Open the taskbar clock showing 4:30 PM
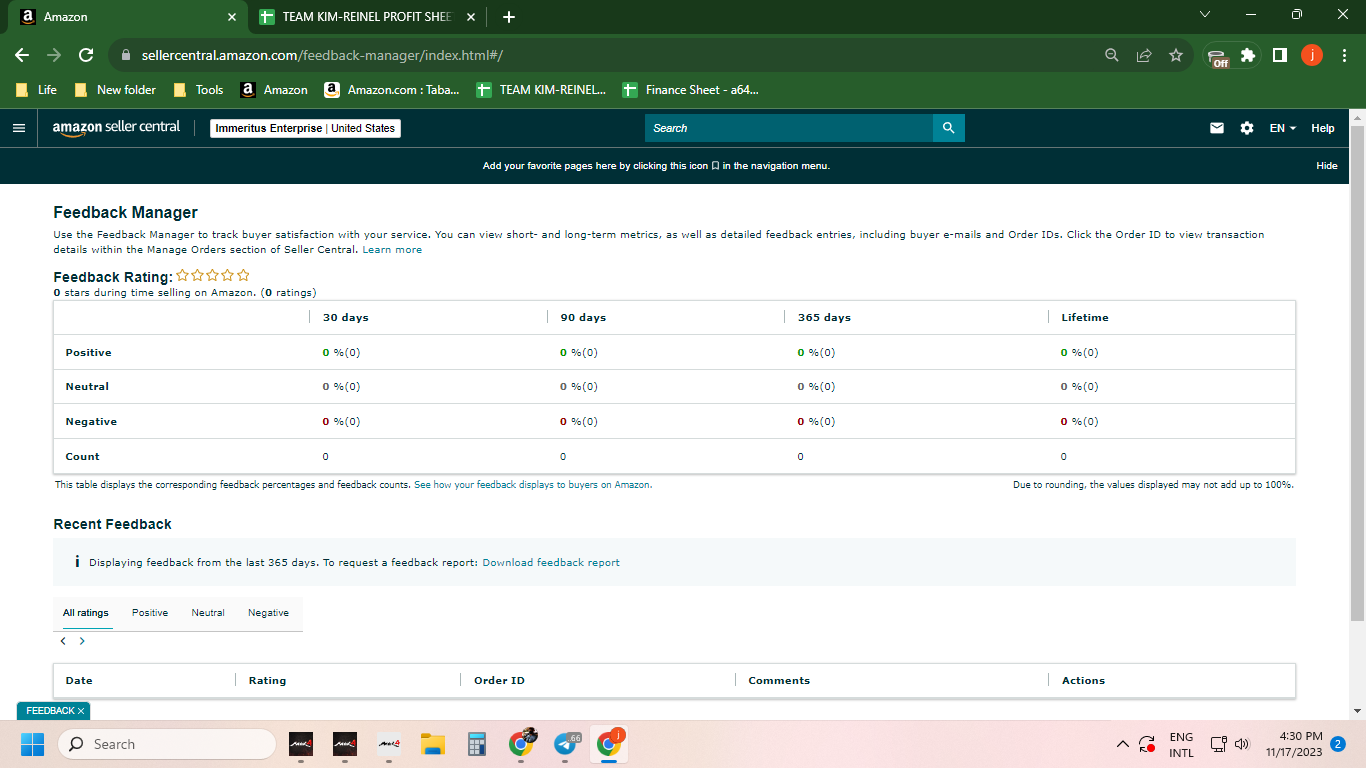The height and width of the screenshot is (768, 1366). [1294, 744]
